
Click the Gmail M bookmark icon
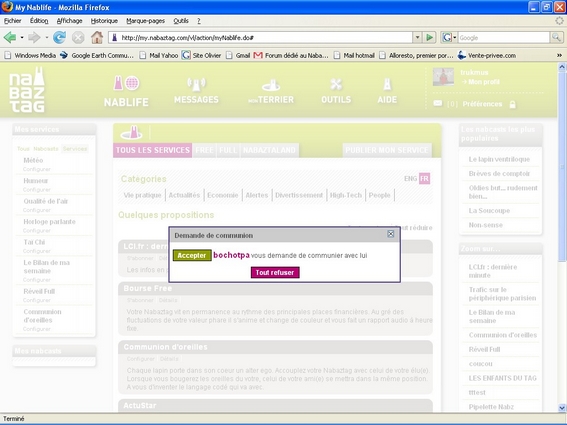point(258,55)
